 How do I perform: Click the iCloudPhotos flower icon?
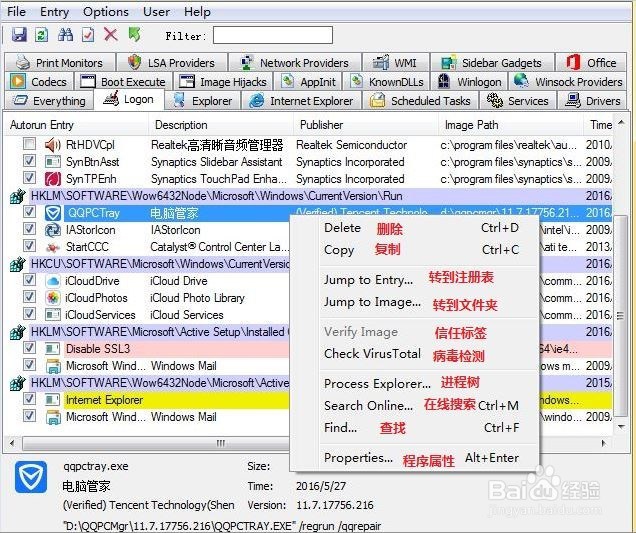tap(53, 298)
